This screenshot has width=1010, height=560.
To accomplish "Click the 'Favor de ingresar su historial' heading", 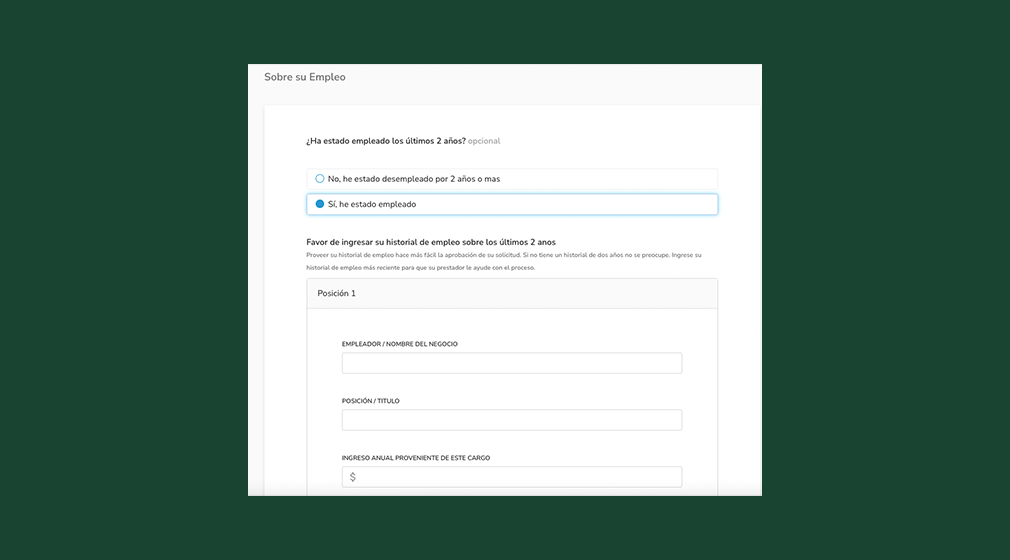I will coord(430,242).
